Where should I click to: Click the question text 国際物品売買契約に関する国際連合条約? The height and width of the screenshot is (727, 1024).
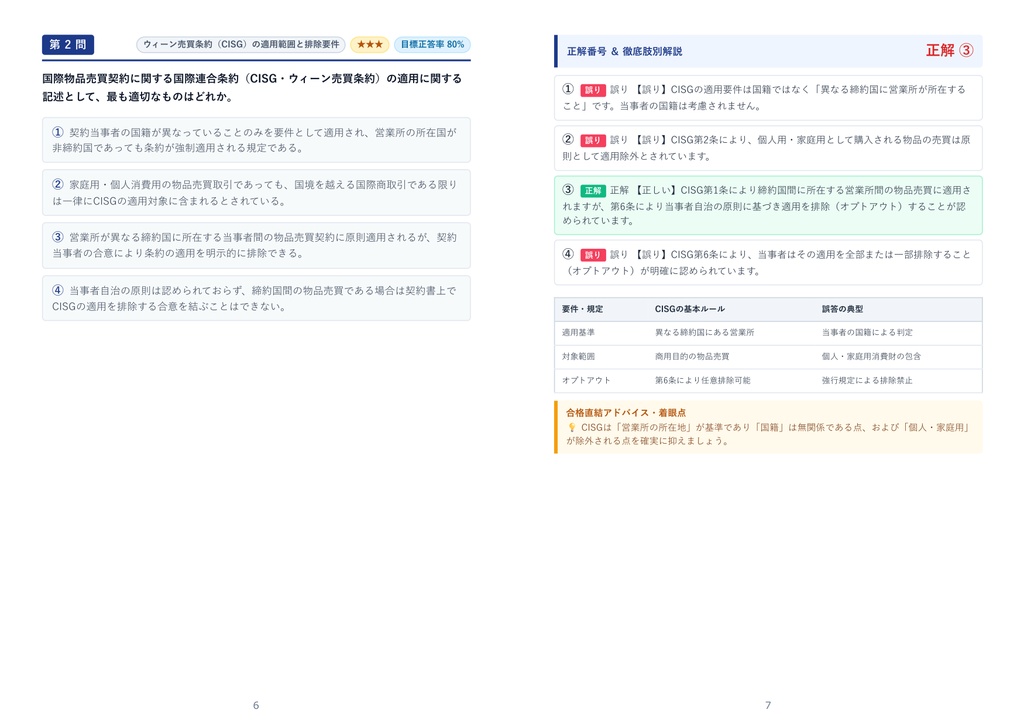tap(252, 88)
